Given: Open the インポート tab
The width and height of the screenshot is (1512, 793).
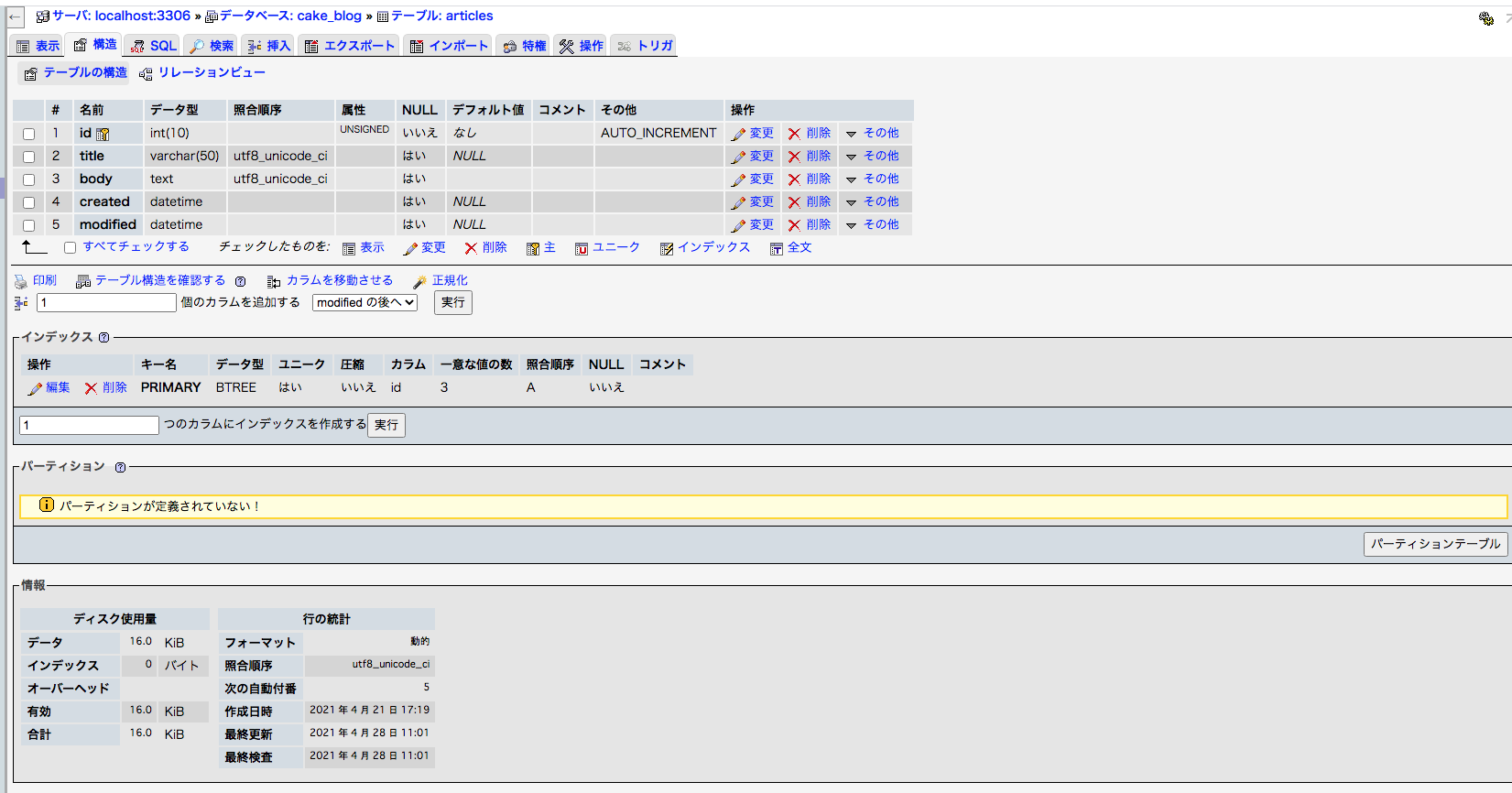Looking at the screenshot, I should point(449,46).
